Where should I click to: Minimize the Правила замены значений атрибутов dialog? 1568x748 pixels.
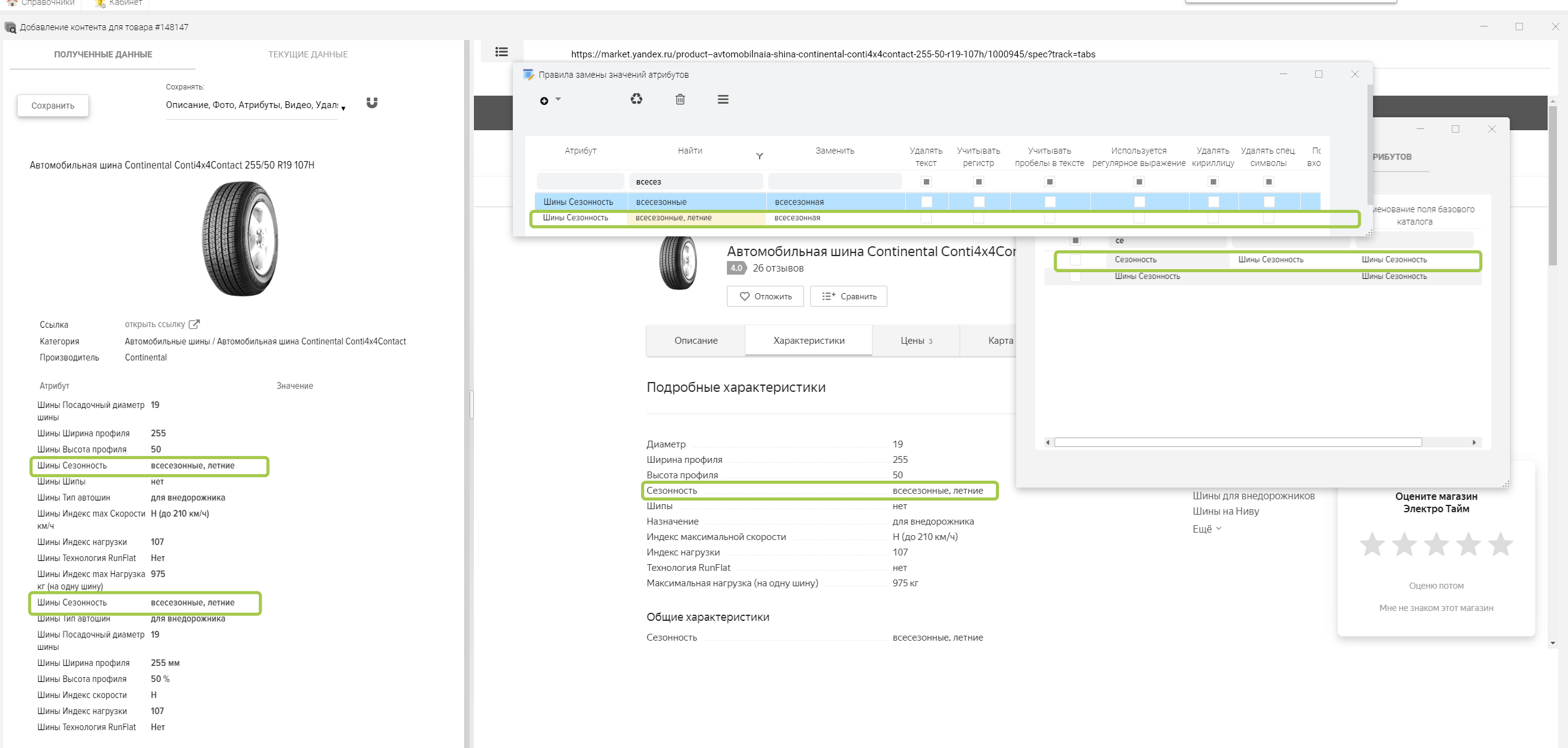coord(1284,74)
